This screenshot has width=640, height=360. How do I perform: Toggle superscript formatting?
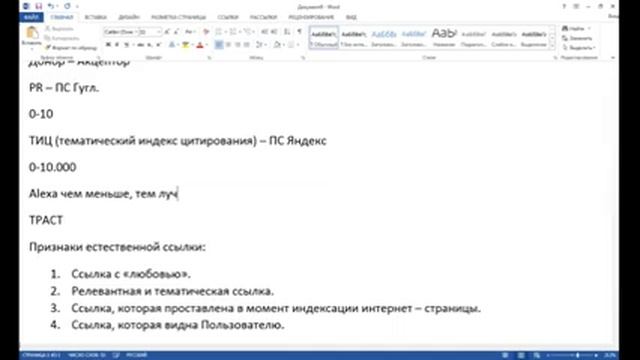point(158,44)
